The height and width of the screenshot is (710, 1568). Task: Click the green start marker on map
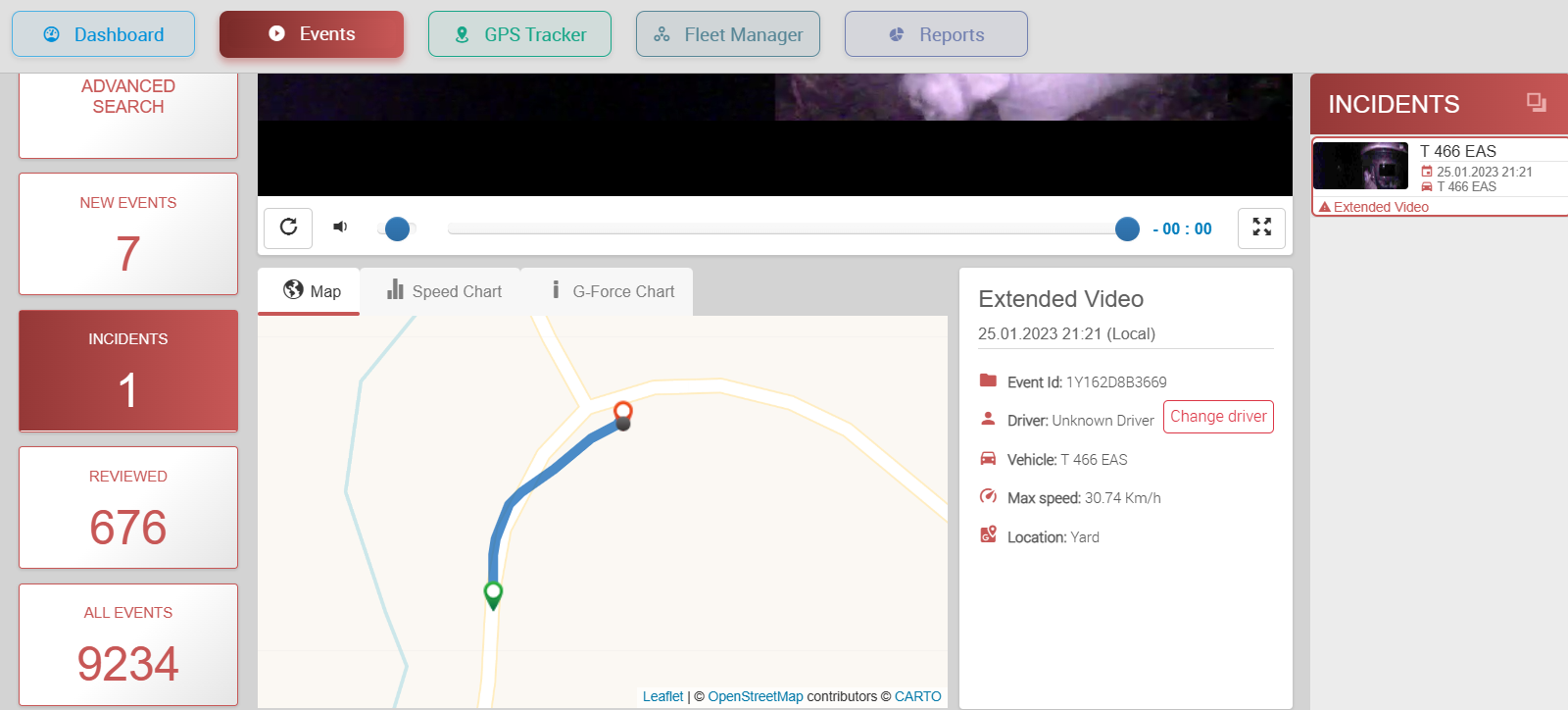click(x=494, y=593)
